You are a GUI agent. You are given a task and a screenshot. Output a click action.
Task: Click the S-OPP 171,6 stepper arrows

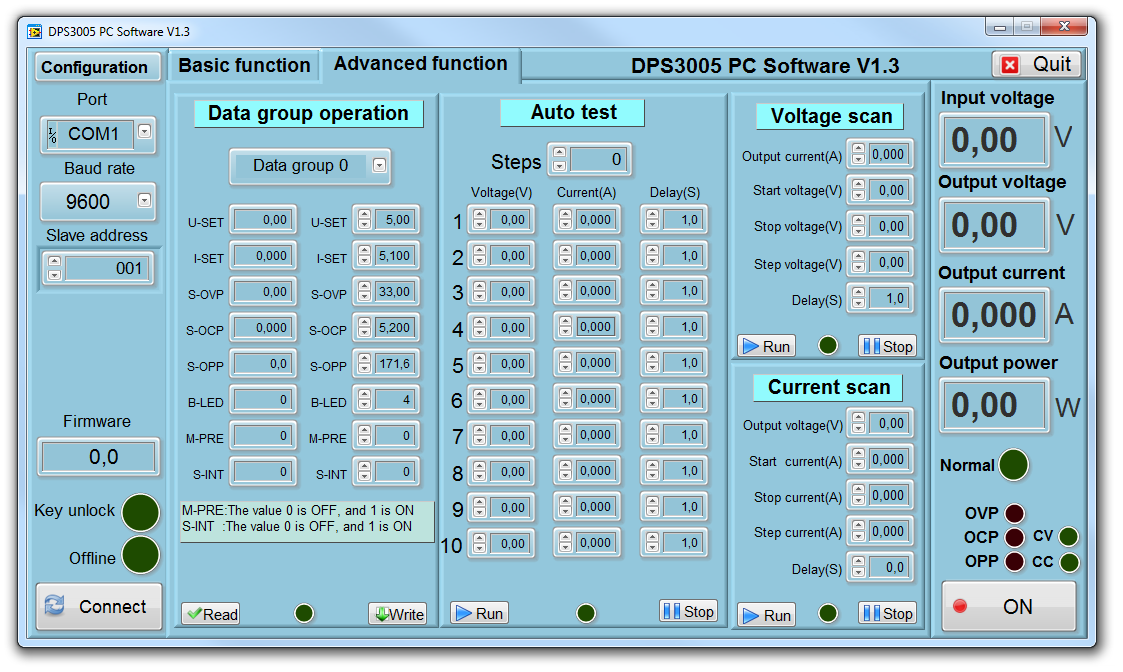(365, 364)
